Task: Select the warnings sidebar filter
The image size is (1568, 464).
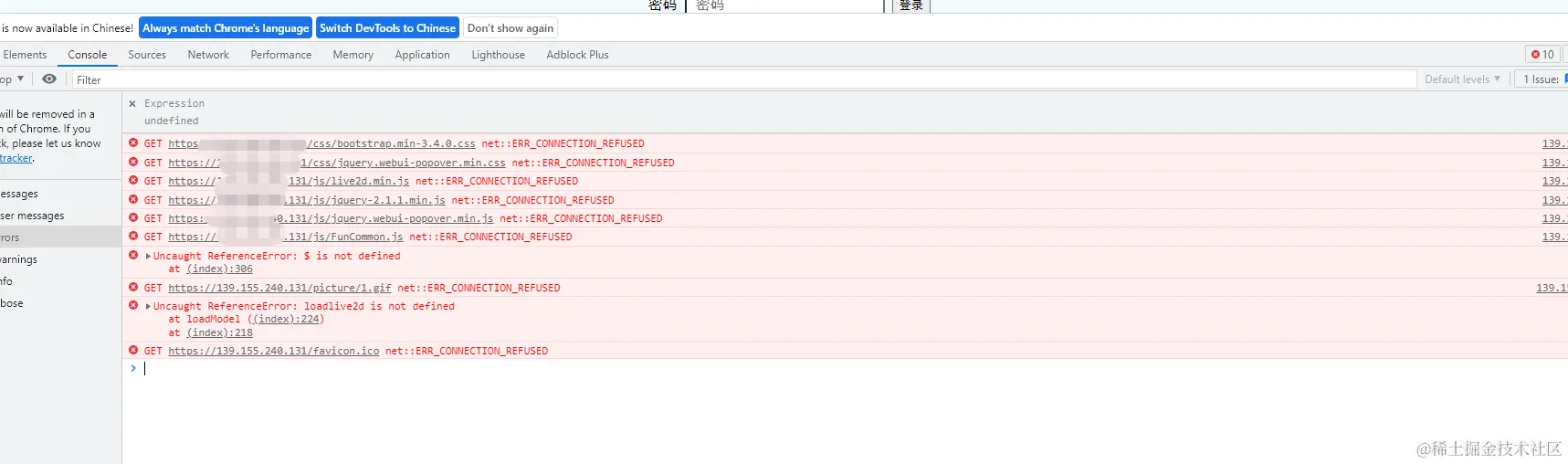Action: pyautogui.click(x=60, y=259)
